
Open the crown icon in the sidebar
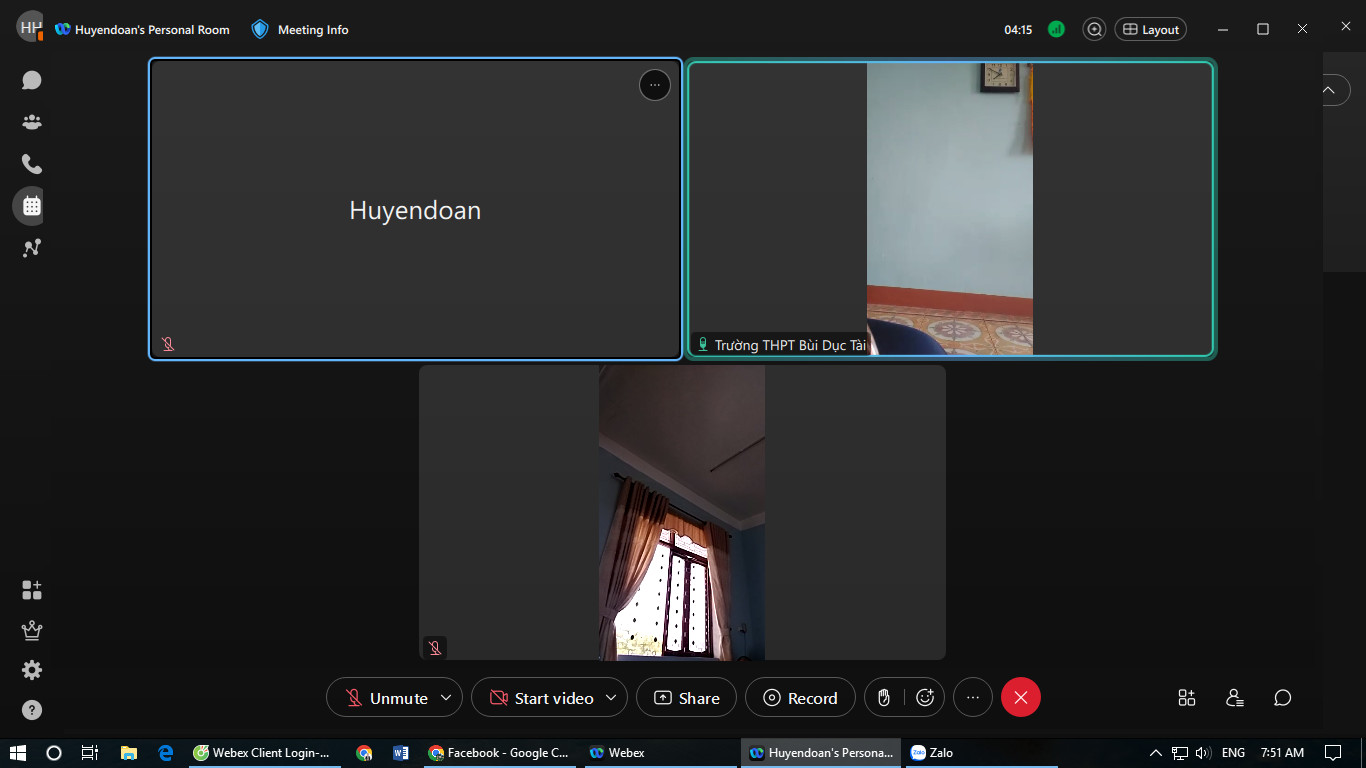[32, 630]
